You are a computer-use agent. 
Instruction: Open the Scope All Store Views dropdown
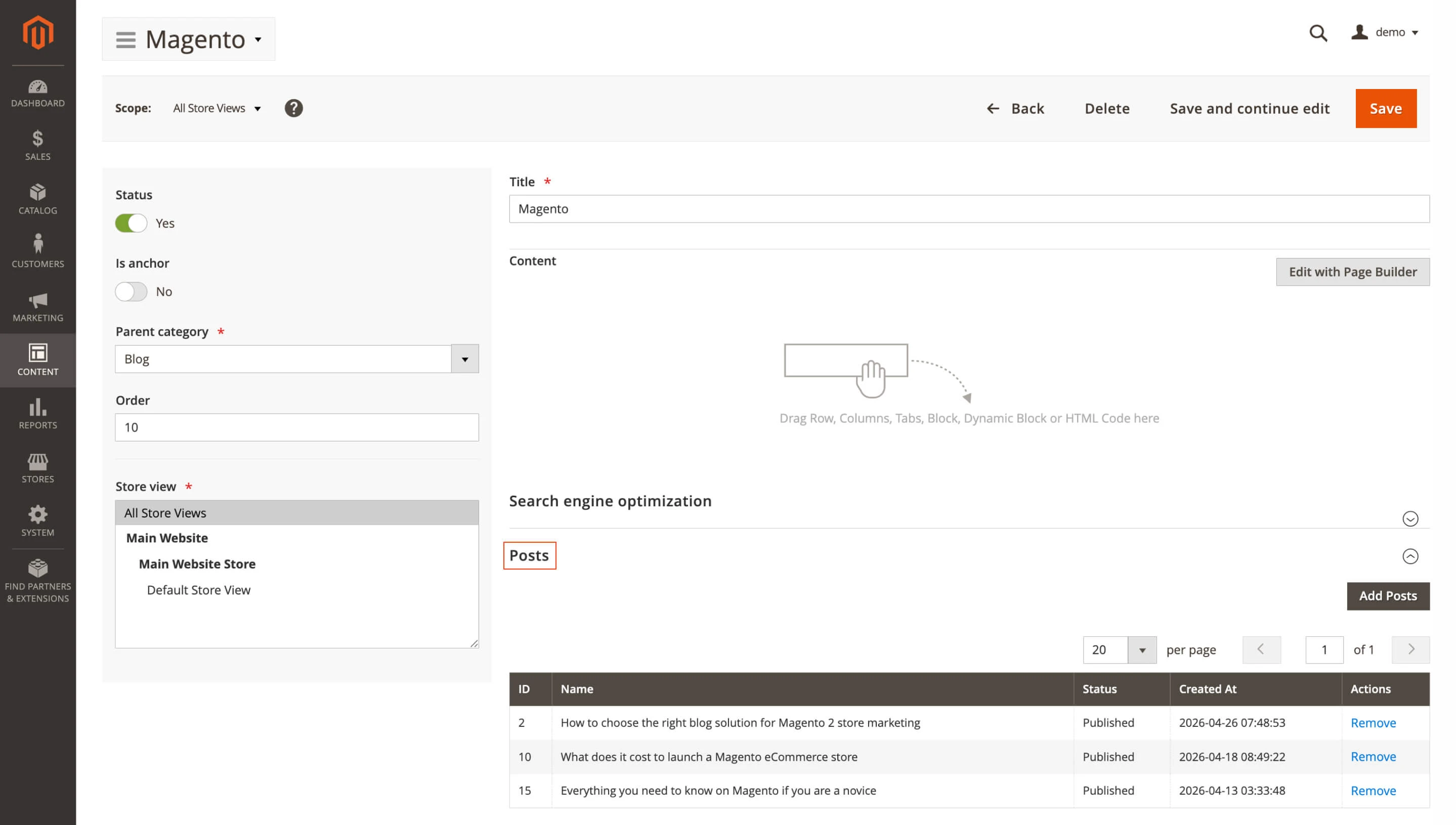pos(217,108)
